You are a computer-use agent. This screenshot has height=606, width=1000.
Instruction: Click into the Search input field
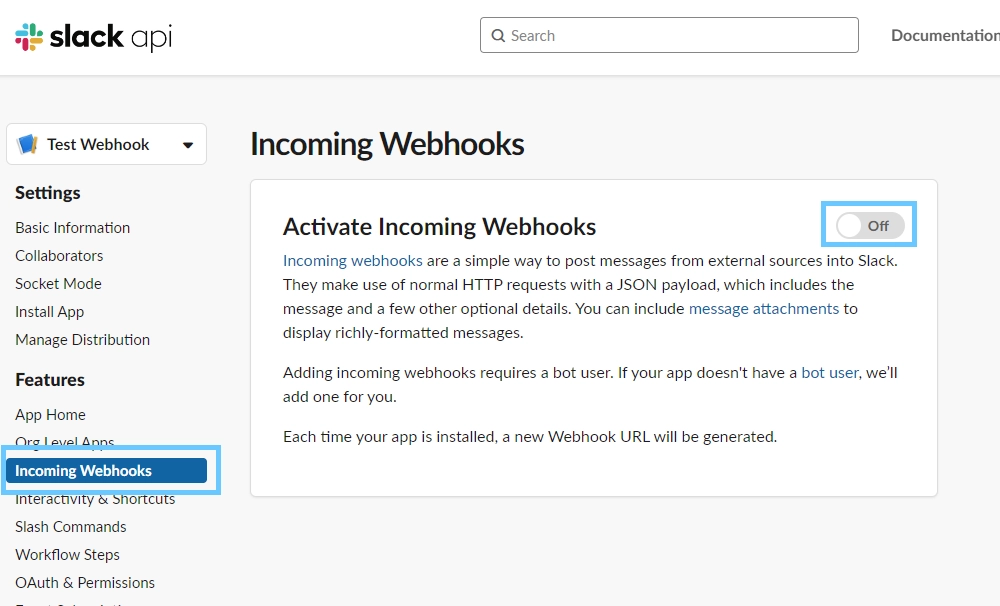tap(669, 35)
